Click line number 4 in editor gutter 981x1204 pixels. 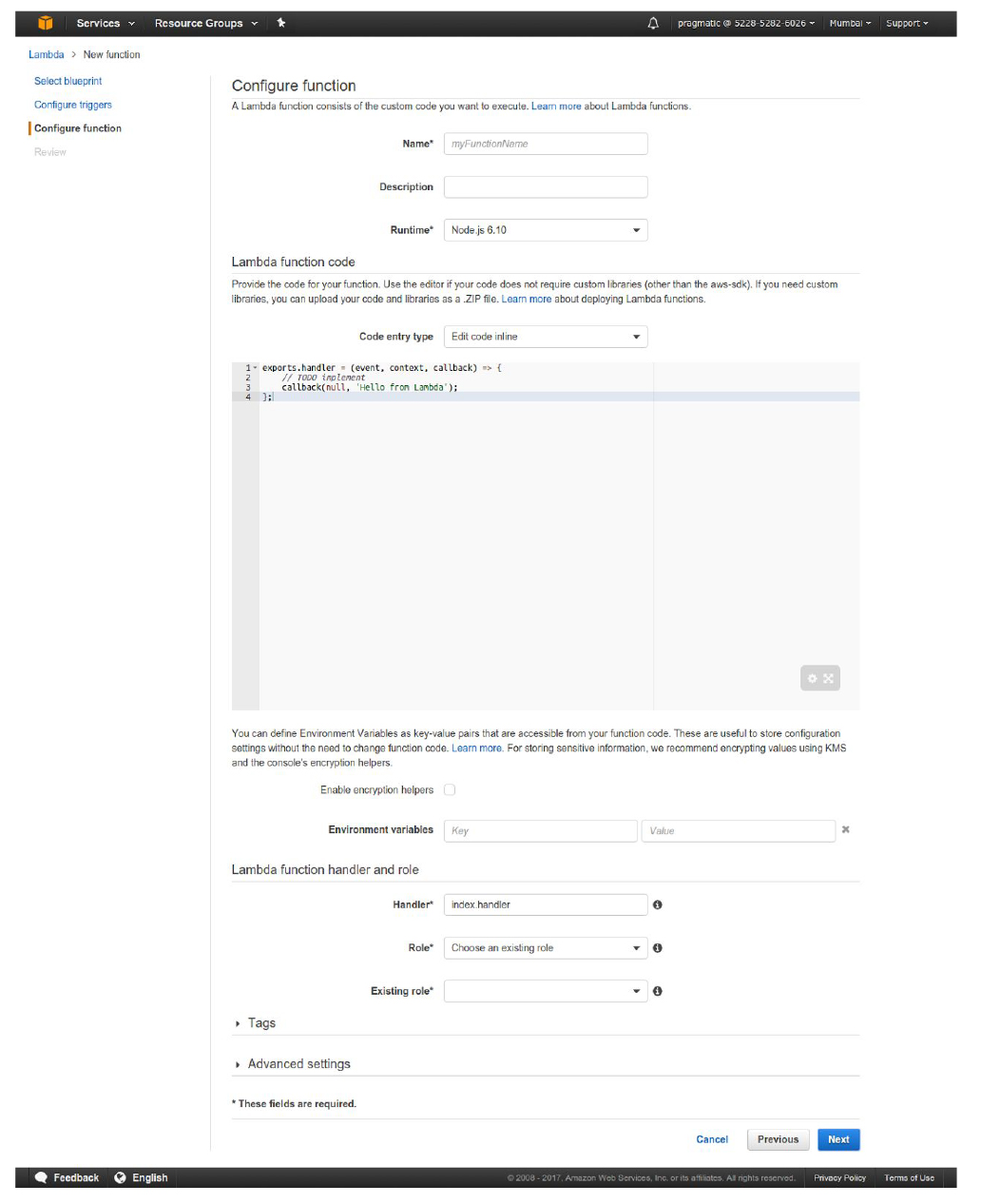tap(248, 397)
